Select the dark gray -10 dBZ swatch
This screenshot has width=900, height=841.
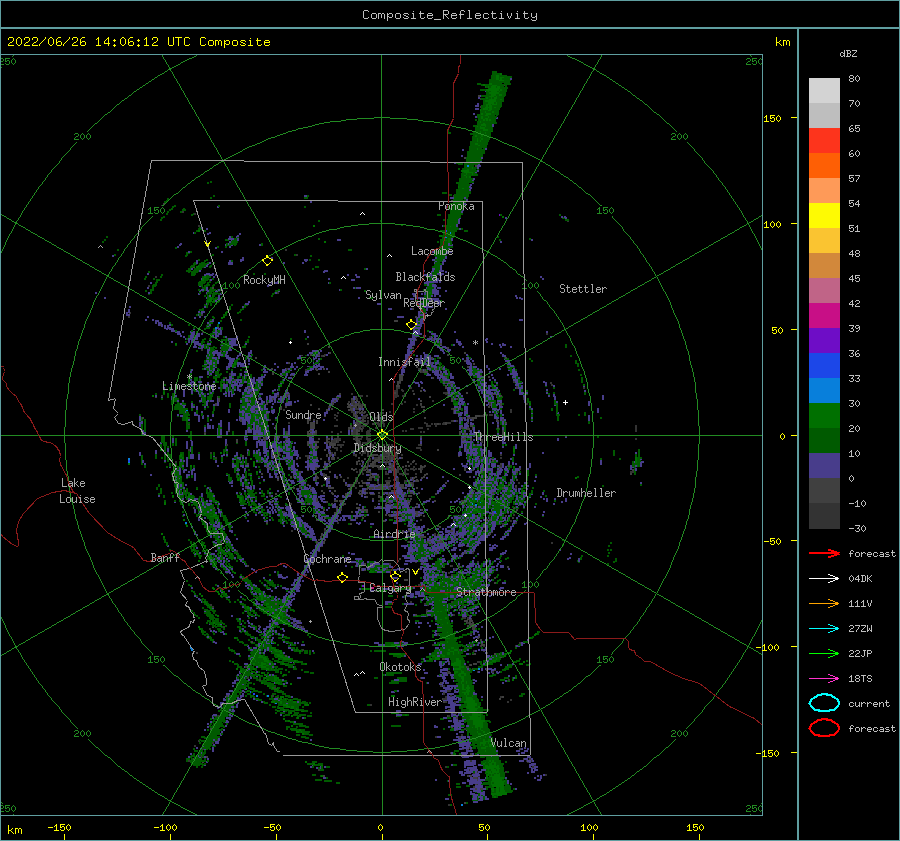pyautogui.click(x=824, y=516)
